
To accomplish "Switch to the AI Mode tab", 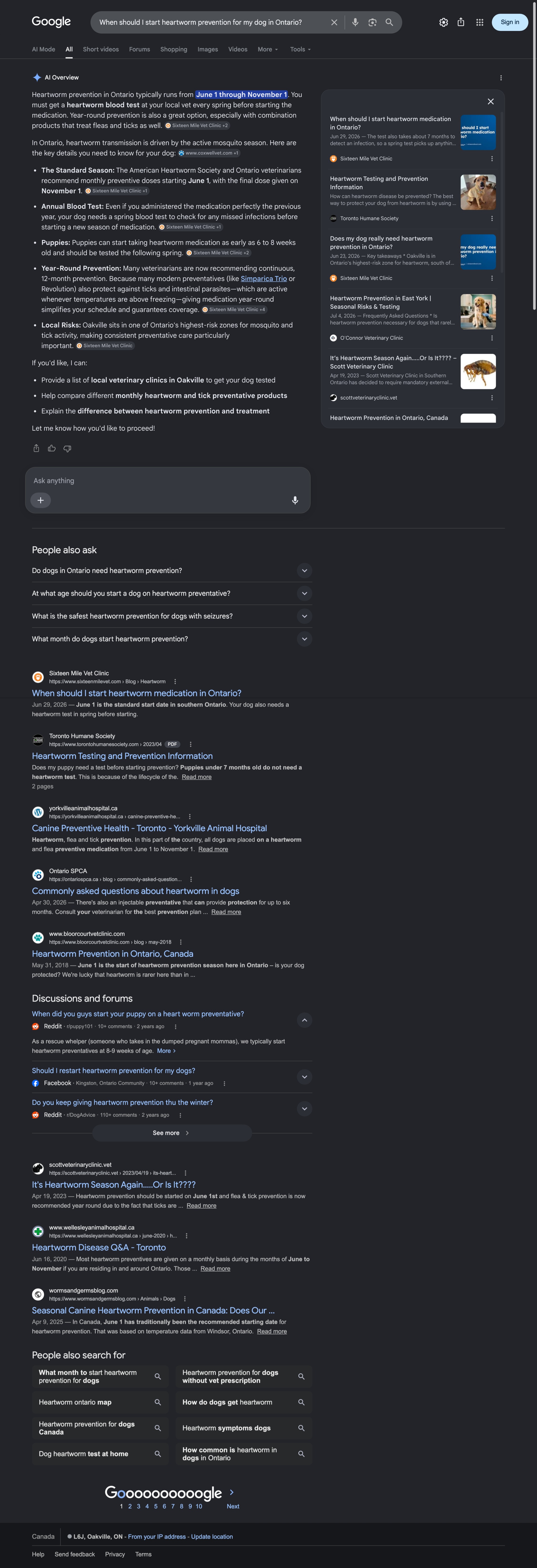I will click(43, 49).
